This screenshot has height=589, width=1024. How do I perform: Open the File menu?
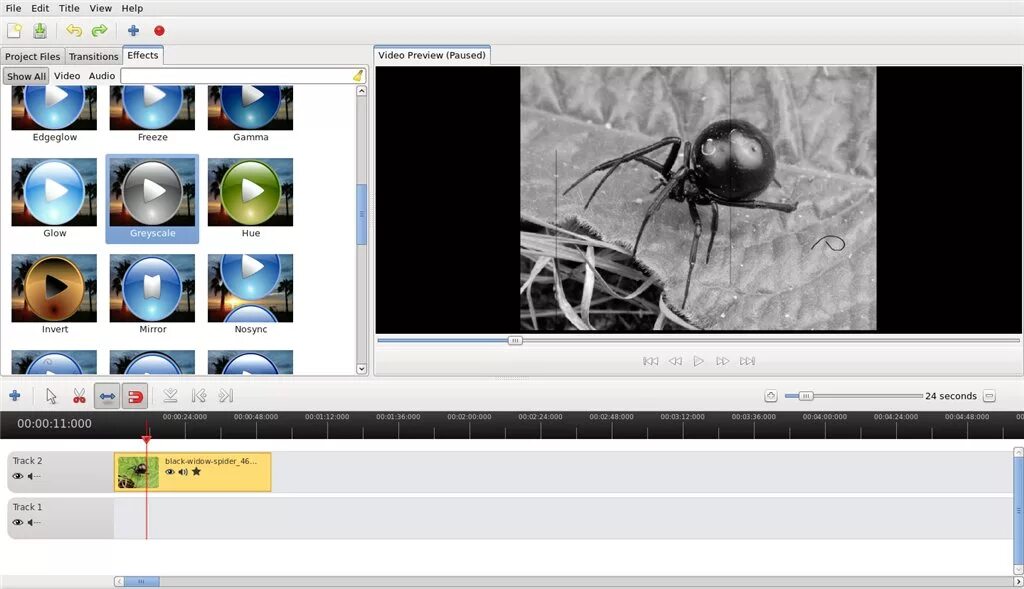pos(13,8)
